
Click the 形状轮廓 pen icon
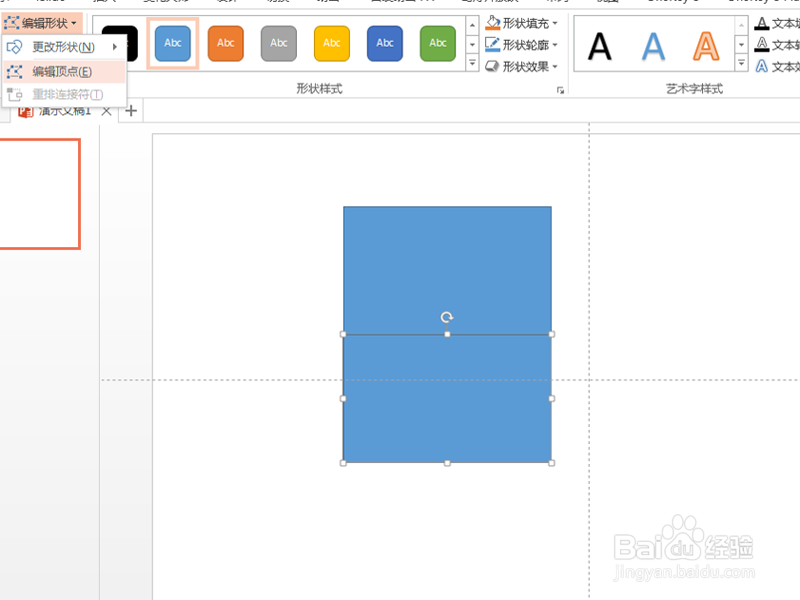(x=492, y=45)
